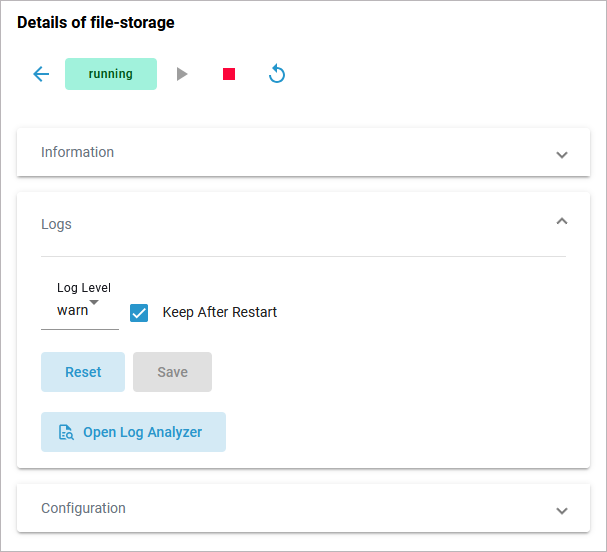This screenshot has width=607, height=552.
Task: Open Log Analyzer button
Action: point(133,432)
